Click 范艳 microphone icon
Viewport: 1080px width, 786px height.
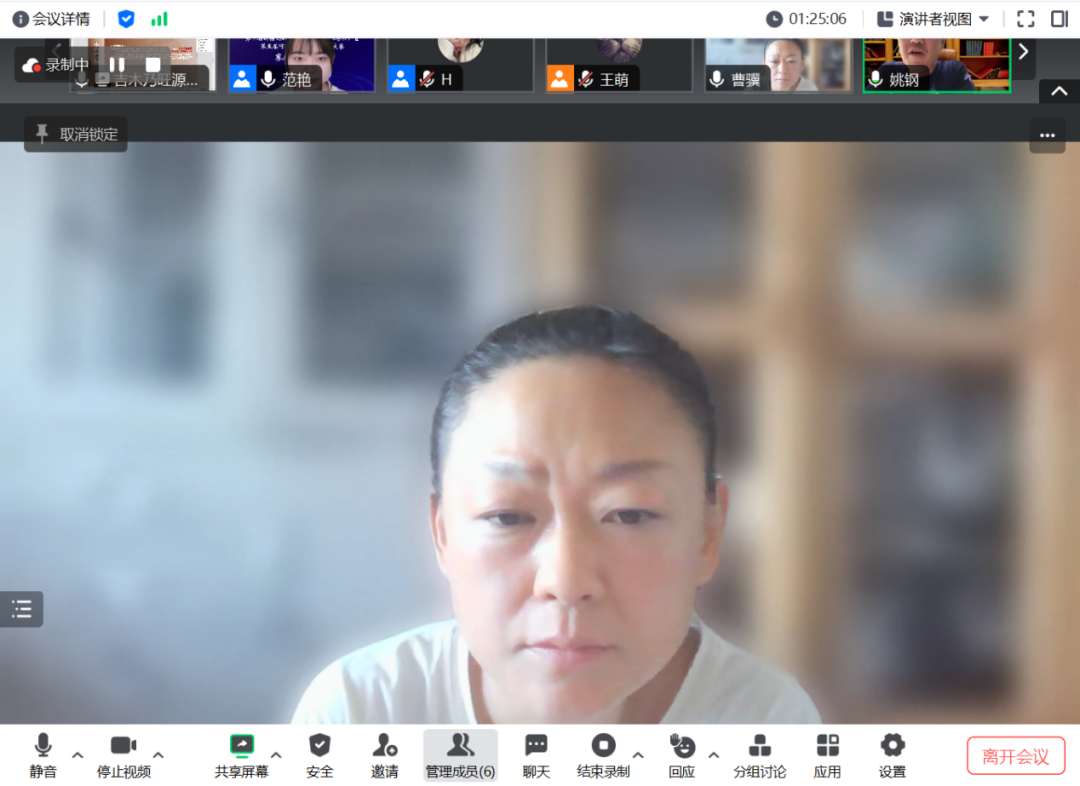(269, 79)
